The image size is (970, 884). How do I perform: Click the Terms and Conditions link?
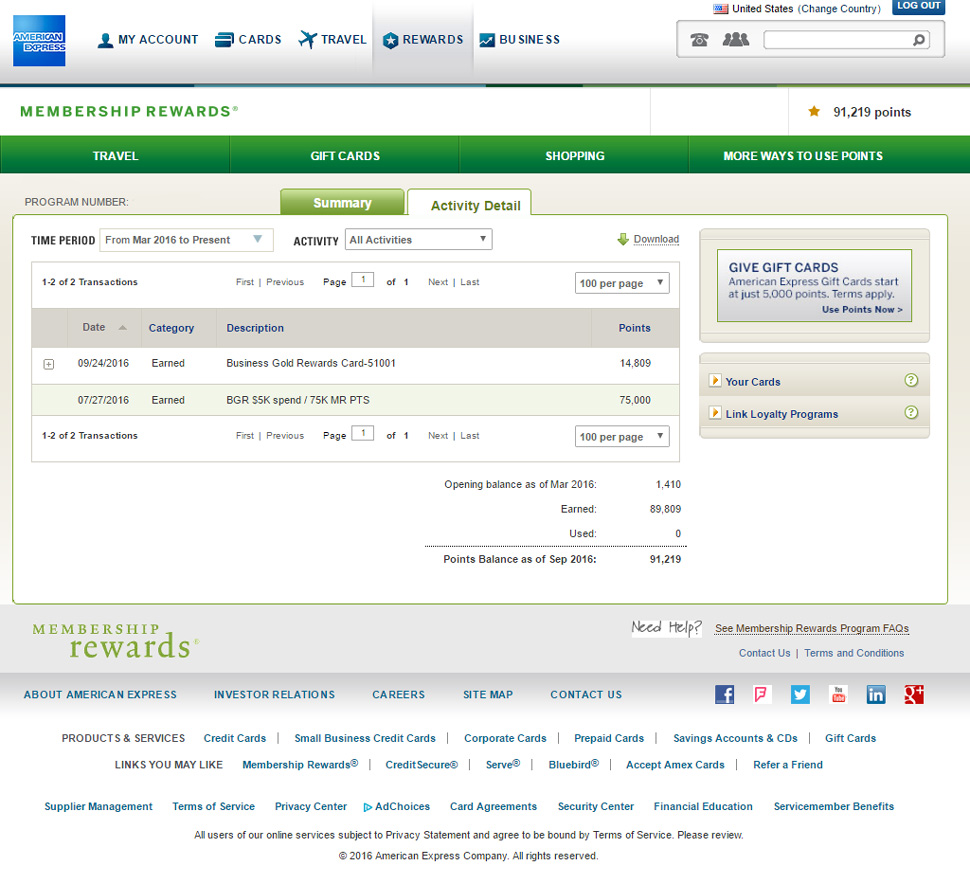point(854,653)
